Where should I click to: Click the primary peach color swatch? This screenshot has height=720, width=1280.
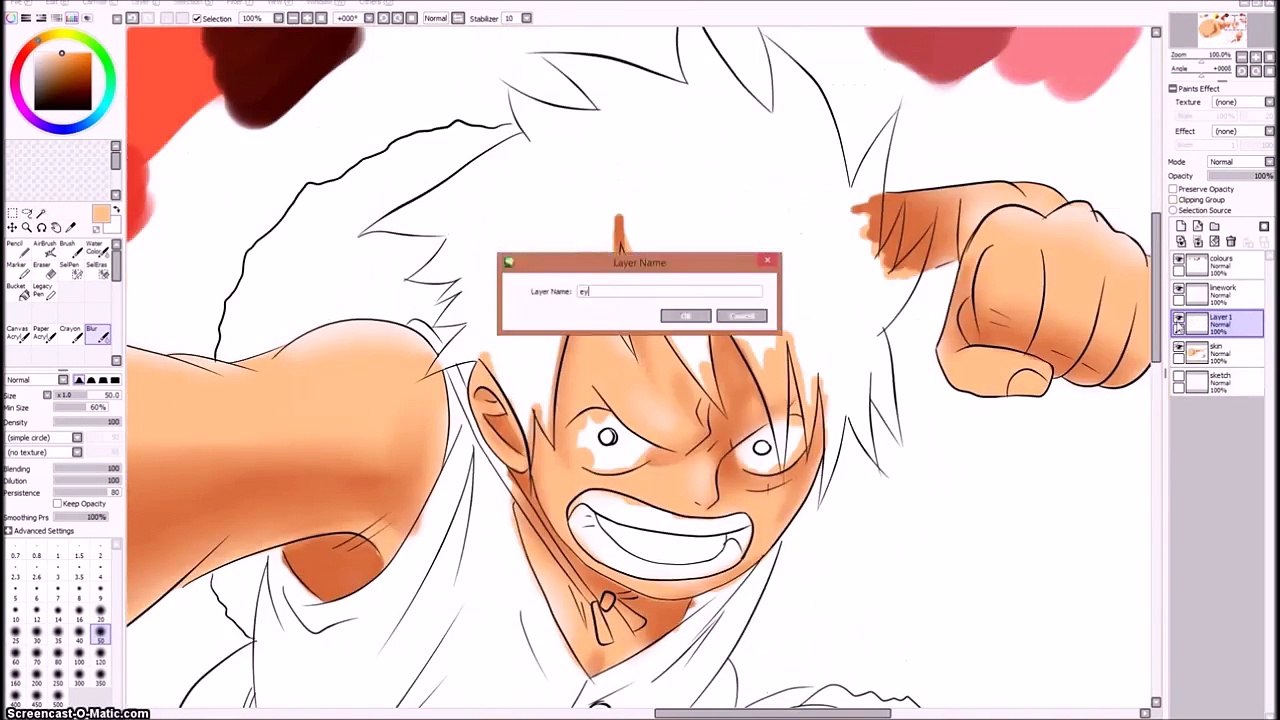point(101,214)
